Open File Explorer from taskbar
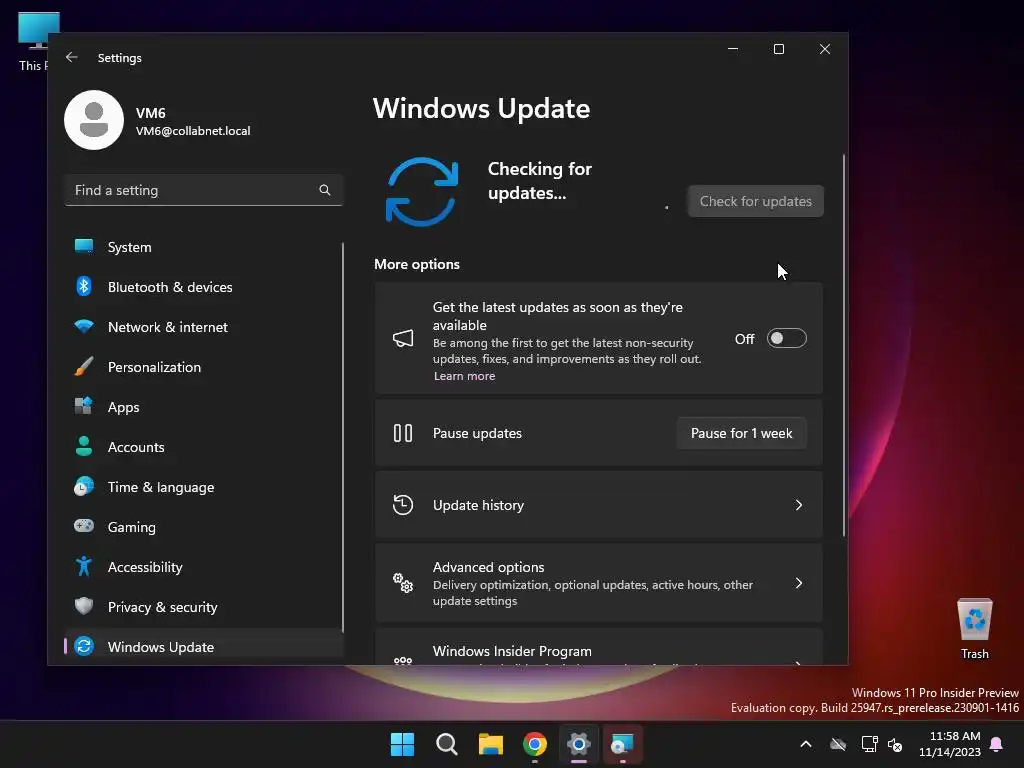1024x768 pixels. (x=490, y=744)
